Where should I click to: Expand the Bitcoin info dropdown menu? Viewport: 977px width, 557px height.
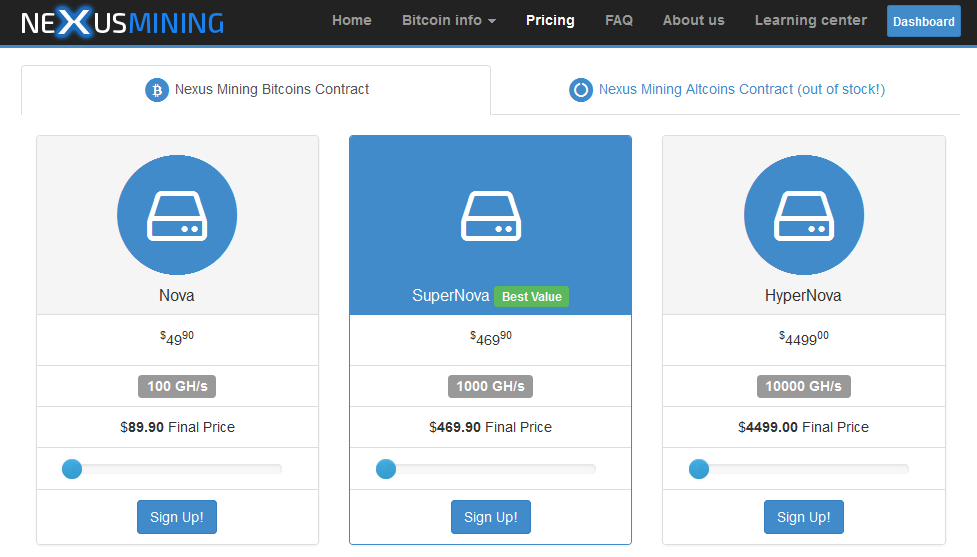pyautogui.click(x=449, y=21)
